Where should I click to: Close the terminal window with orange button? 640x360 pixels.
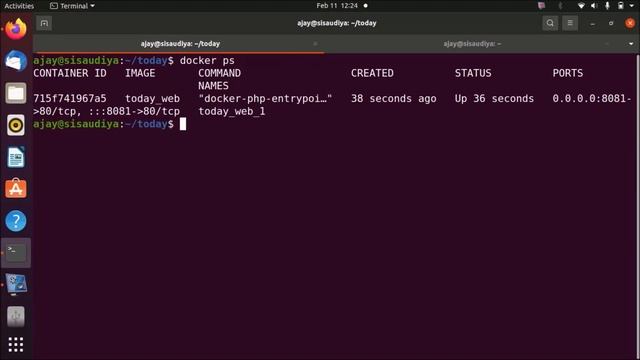coord(630,23)
